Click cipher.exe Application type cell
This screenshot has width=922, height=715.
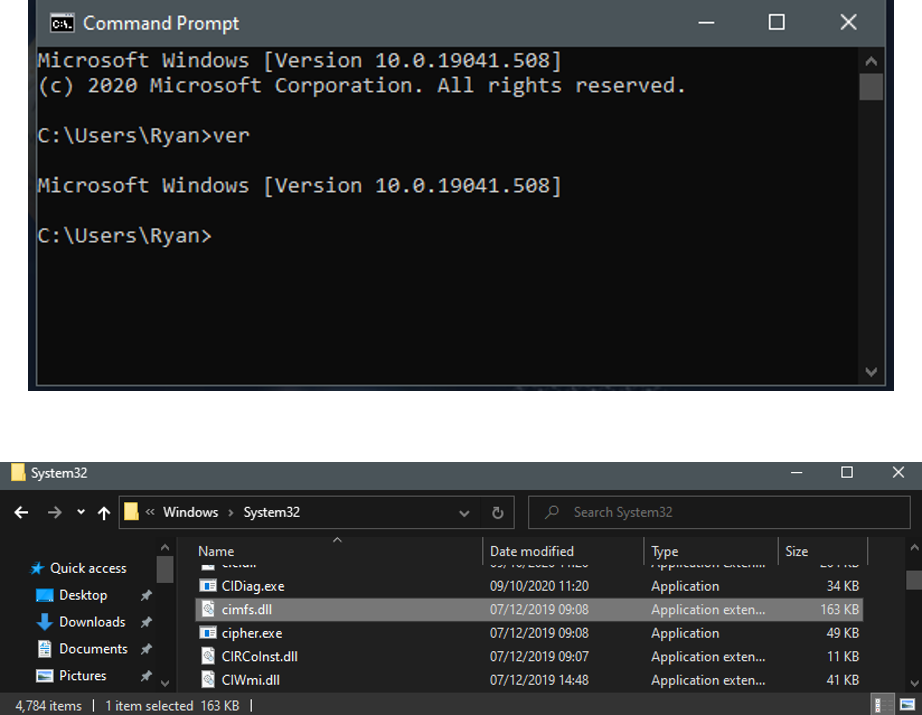[685, 633]
